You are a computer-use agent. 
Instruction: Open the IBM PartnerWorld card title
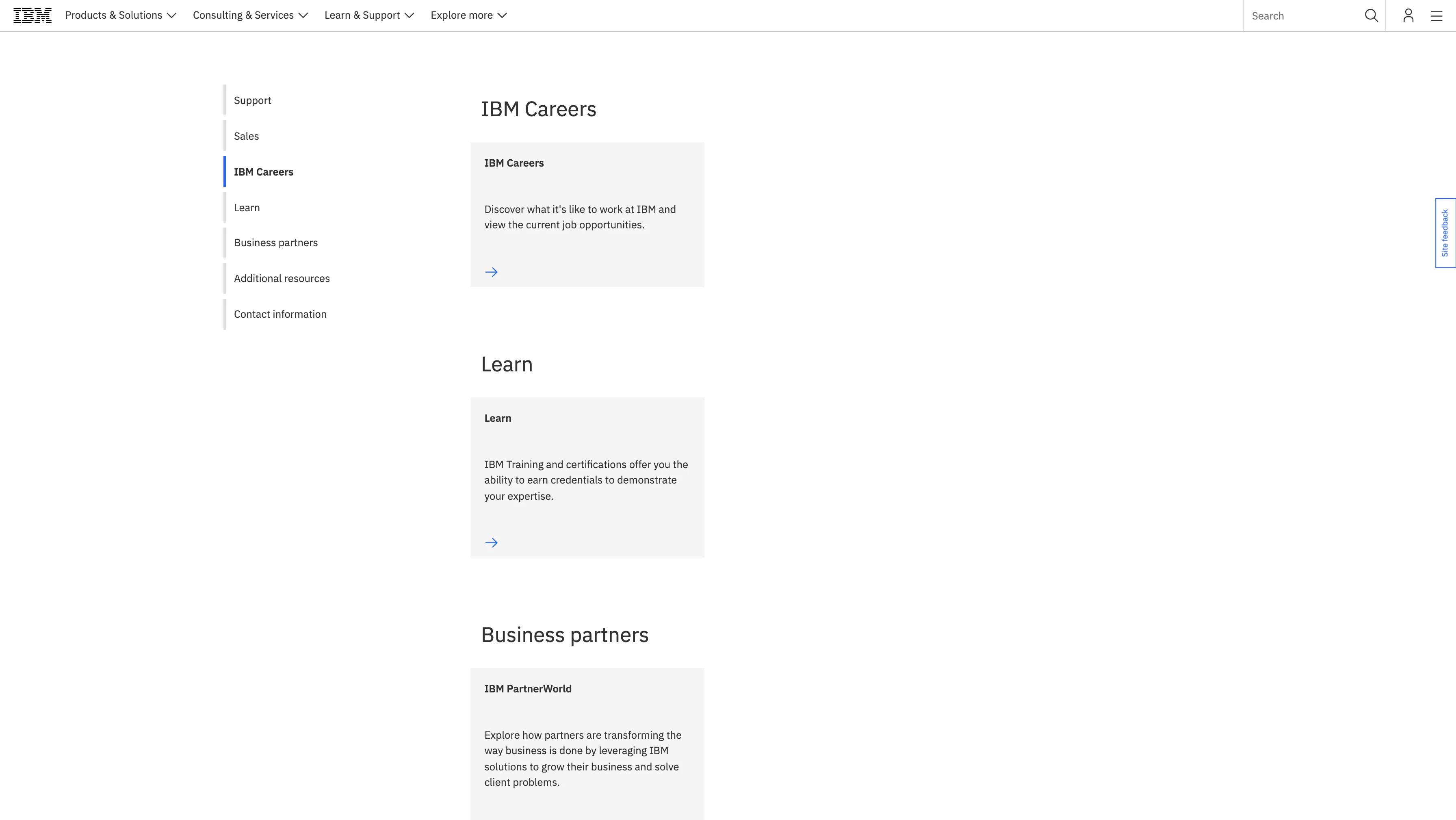(x=528, y=689)
